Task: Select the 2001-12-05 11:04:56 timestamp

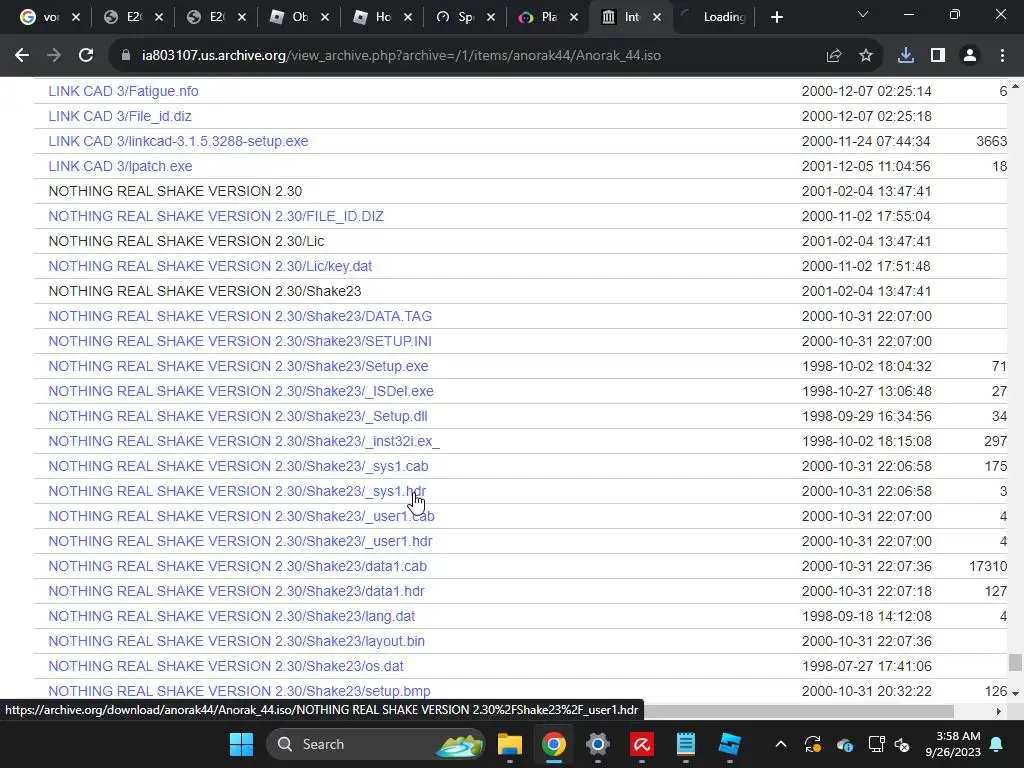Action: click(866, 166)
